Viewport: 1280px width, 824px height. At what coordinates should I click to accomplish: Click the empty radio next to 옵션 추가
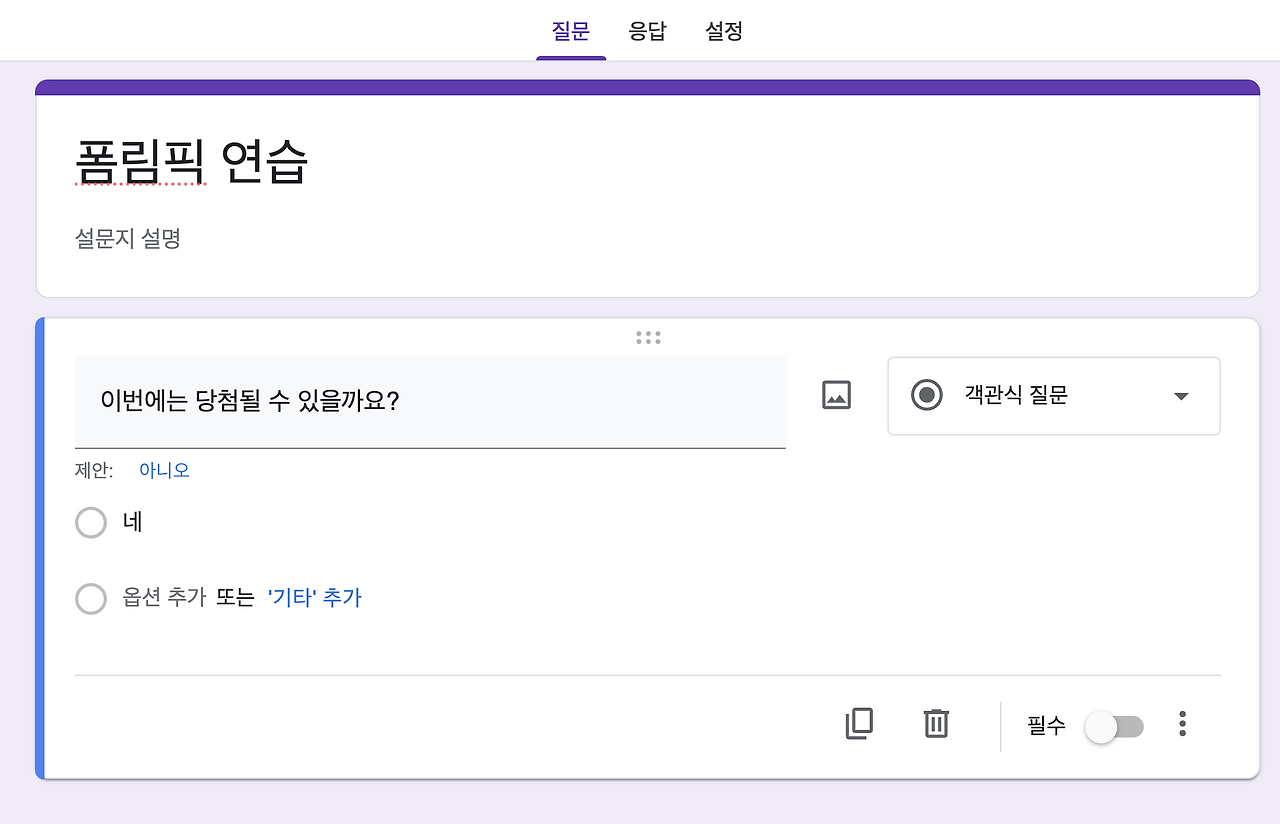(91, 598)
